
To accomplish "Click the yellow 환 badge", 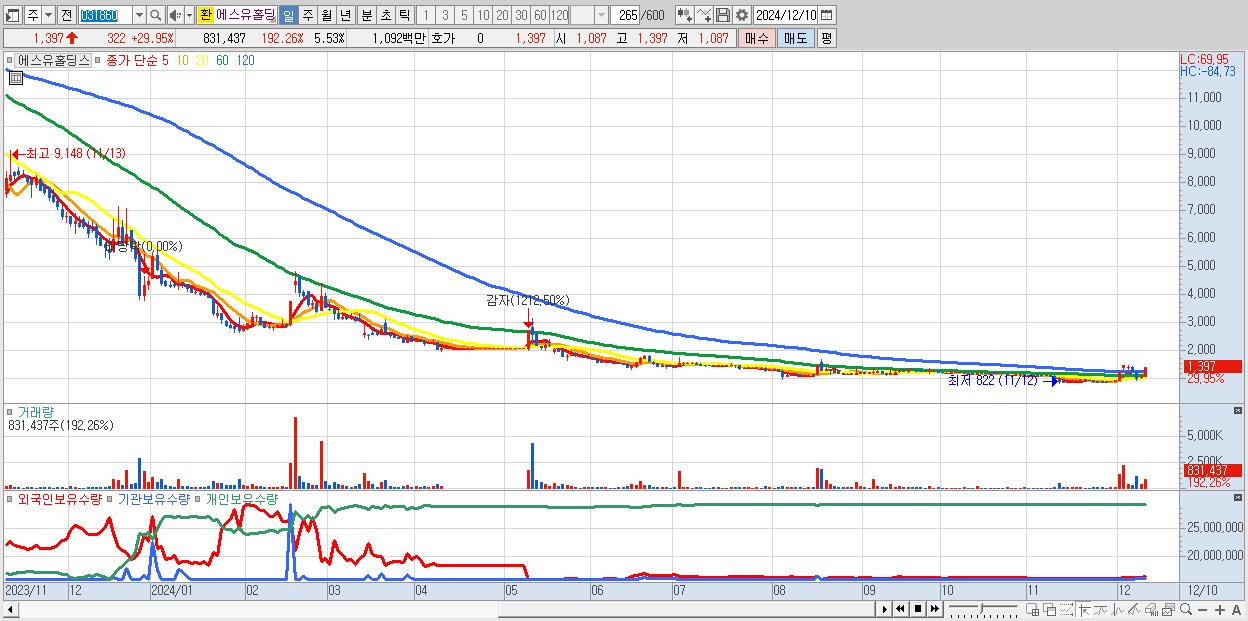I will click(205, 15).
